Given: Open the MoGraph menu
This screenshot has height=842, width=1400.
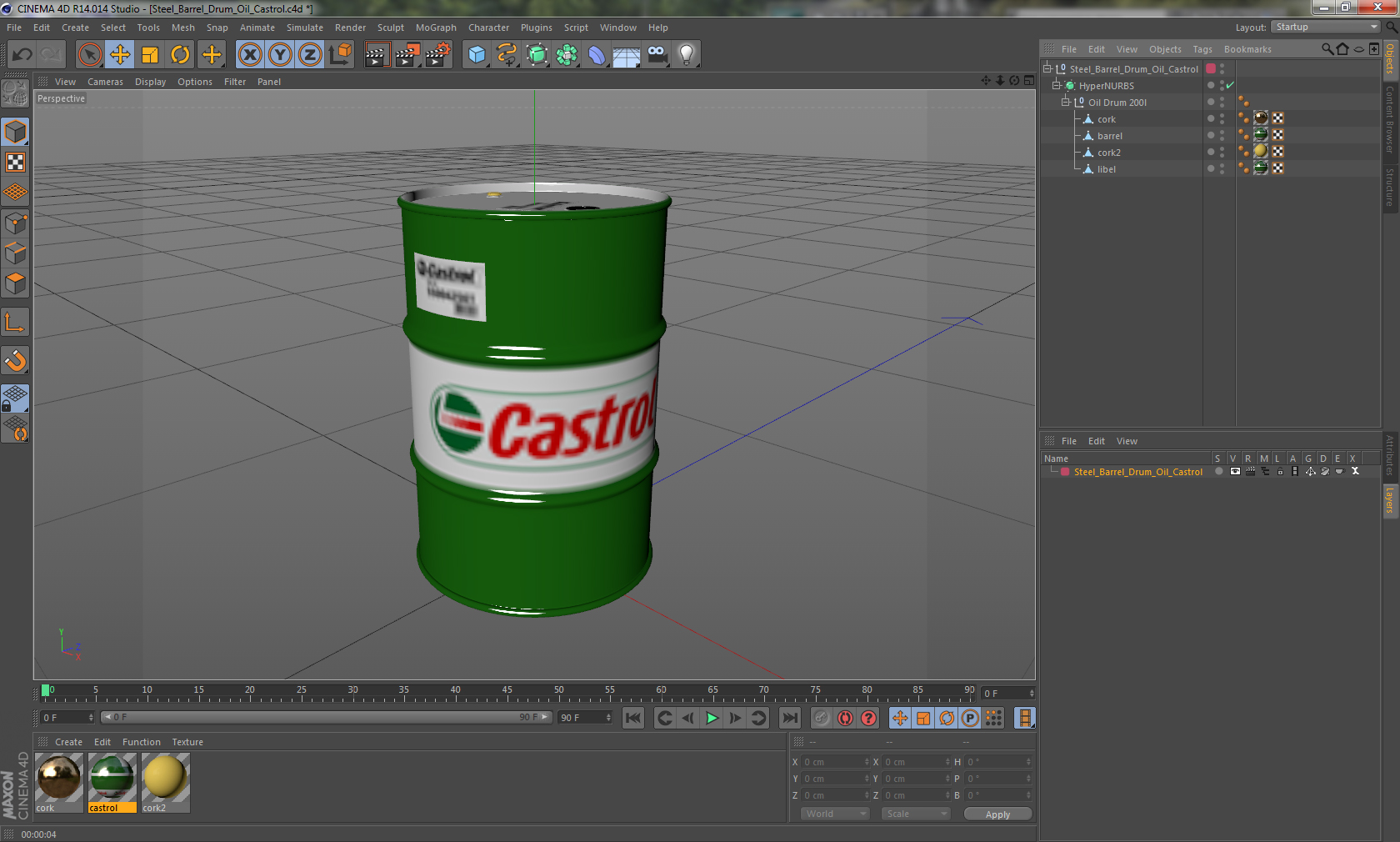Looking at the screenshot, I should [x=436, y=28].
